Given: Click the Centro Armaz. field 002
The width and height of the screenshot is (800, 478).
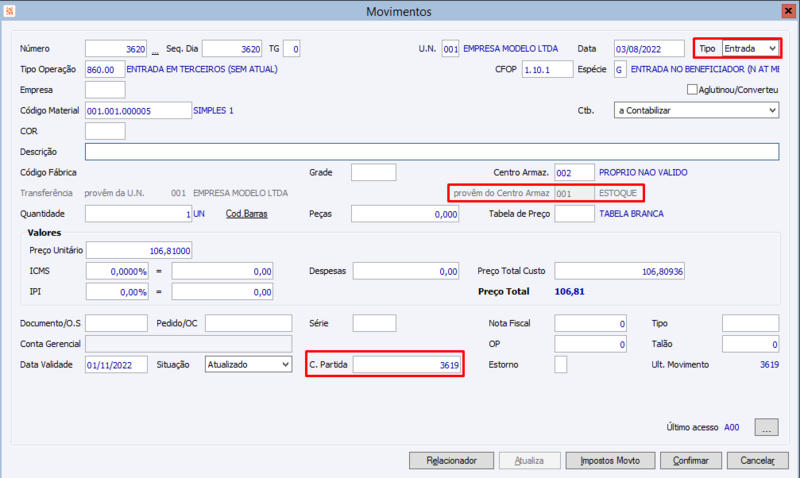Looking at the screenshot, I should pyautogui.click(x=574, y=172).
